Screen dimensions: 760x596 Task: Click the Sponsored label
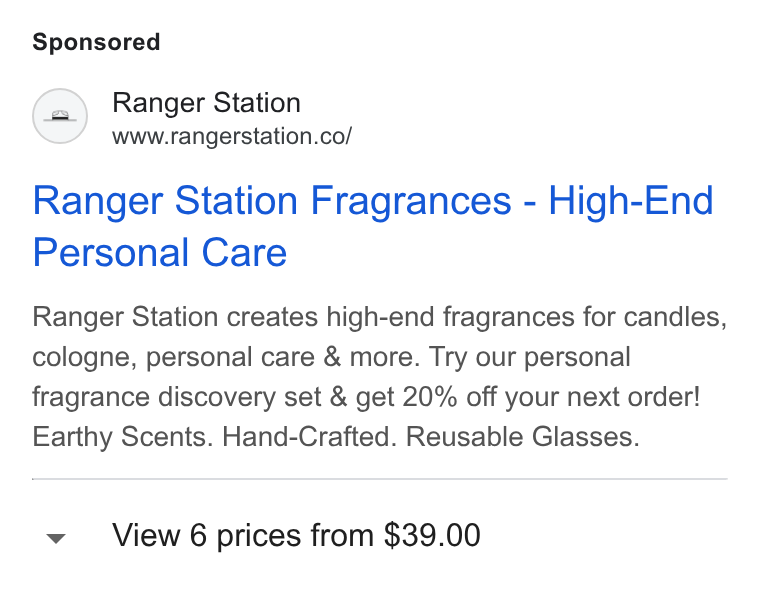[96, 42]
